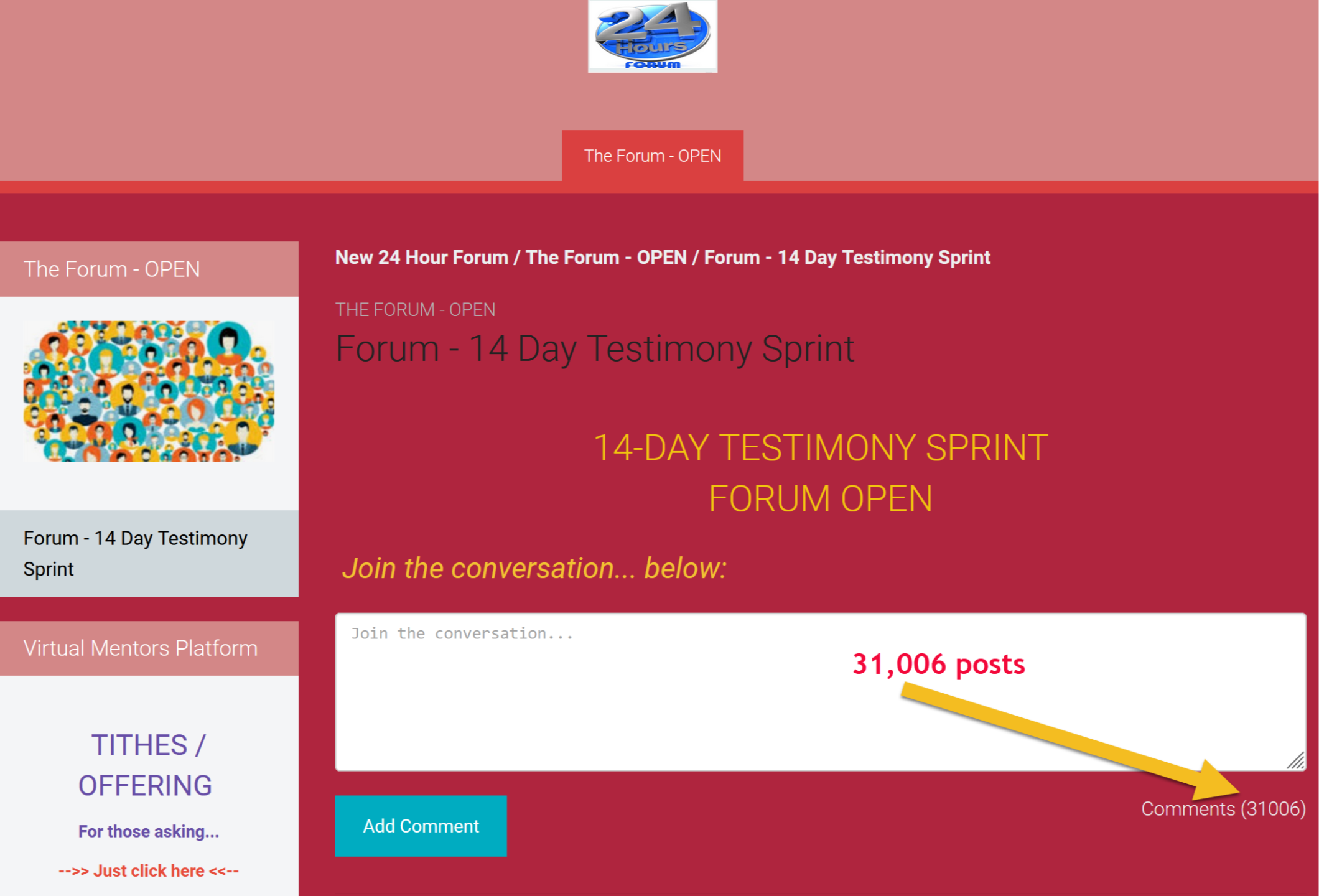This screenshot has height=896, width=1319.
Task: Click the 'Just click here' link
Action: (x=149, y=870)
